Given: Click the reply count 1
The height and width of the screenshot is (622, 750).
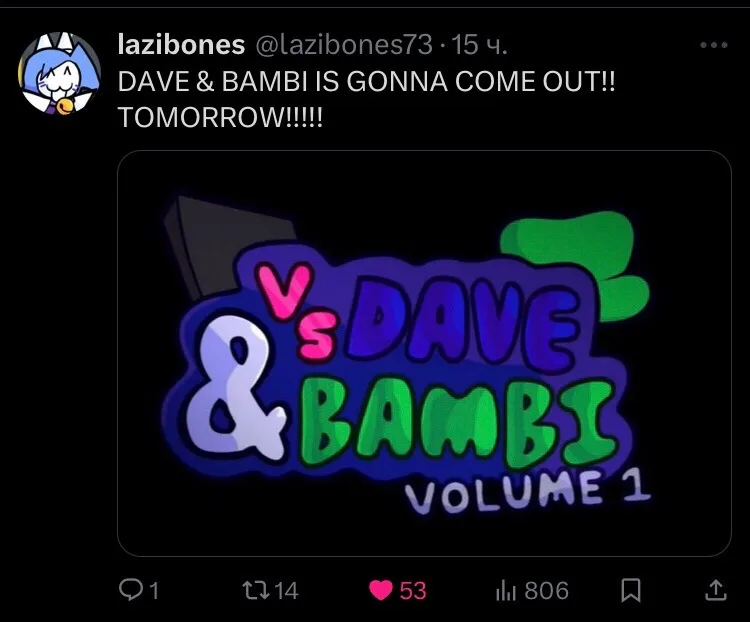Looking at the screenshot, I should 154,591.
